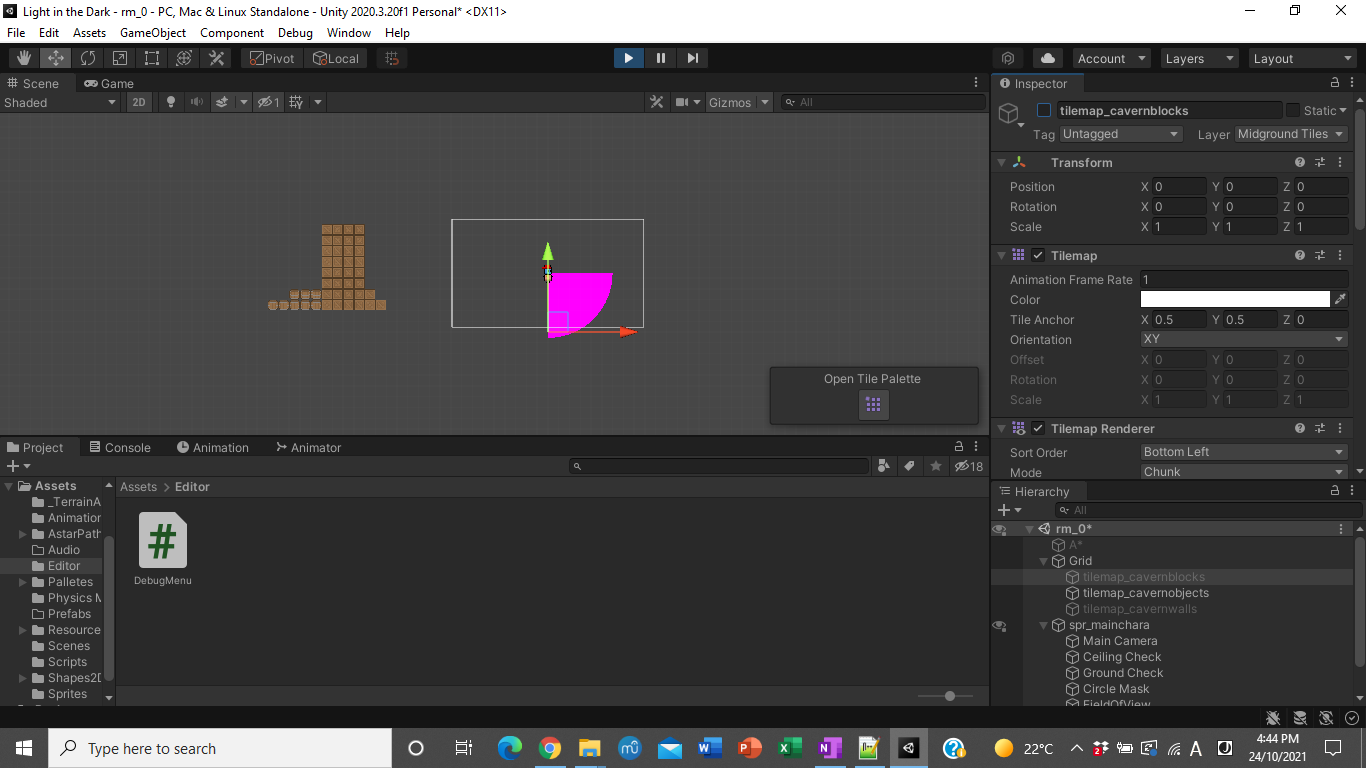The width and height of the screenshot is (1366, 768).
Task: Click the Play button
Action: (628, 58)
